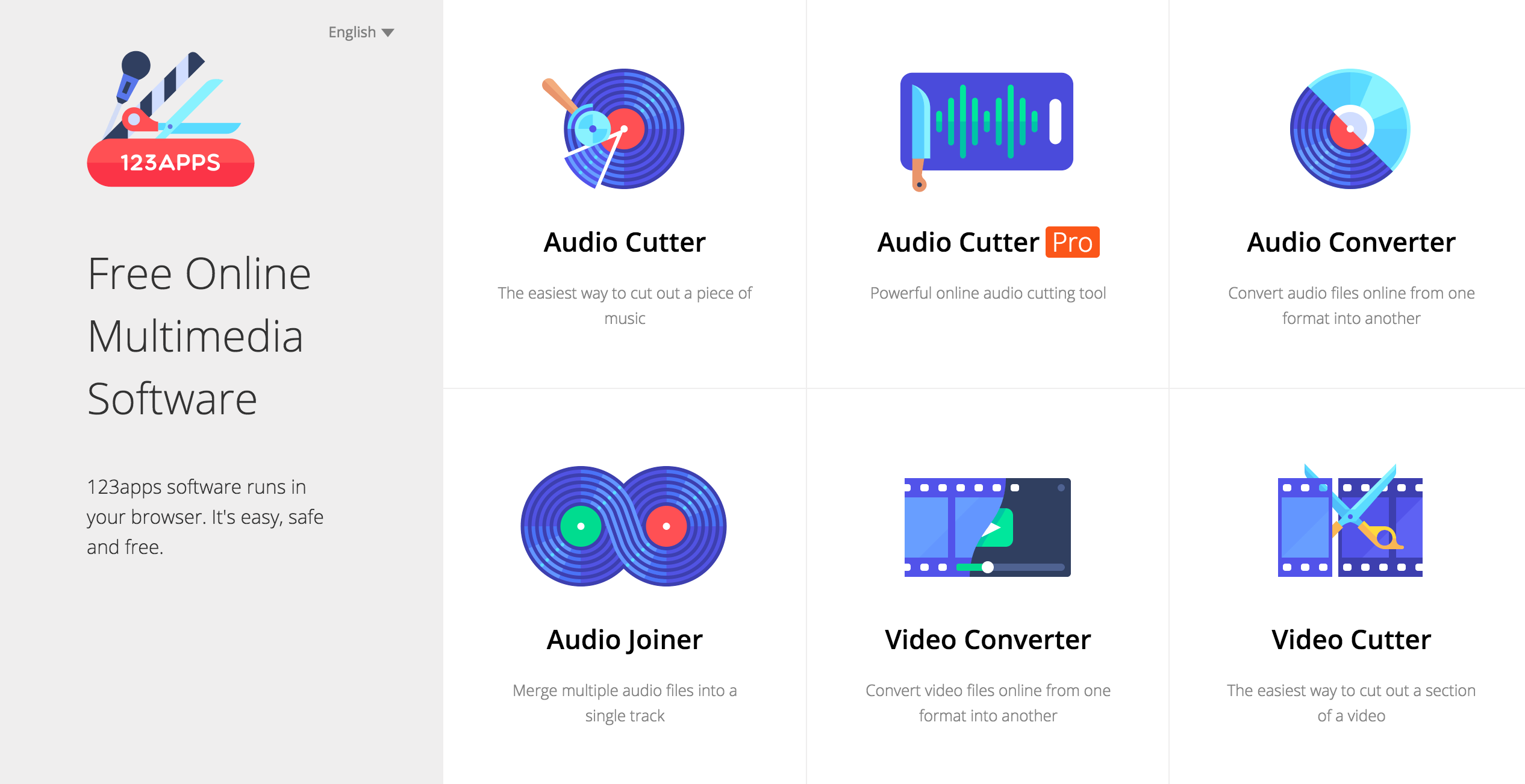Screen dimensions: 1525x784
Task: Click the Audio Cutter Pro waveform icon
Action: 987,123
